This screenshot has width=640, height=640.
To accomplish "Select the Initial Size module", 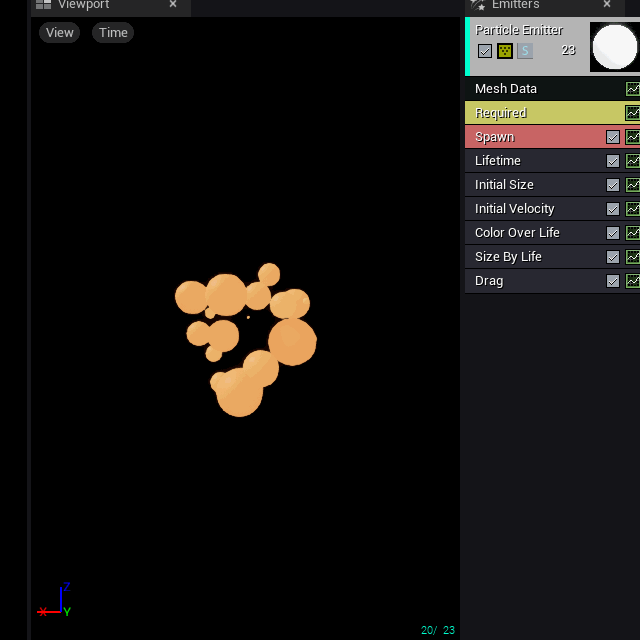I will point(552,185).
